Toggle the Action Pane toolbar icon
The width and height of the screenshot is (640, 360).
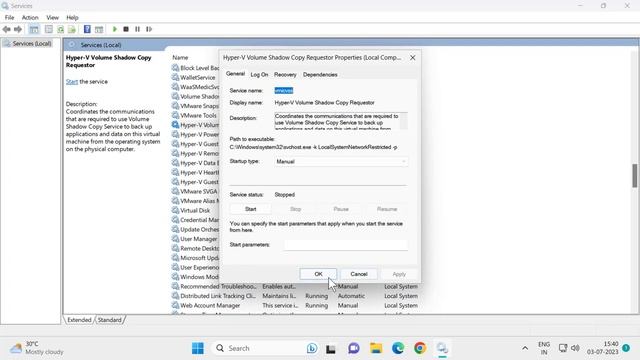pos(99,29)
